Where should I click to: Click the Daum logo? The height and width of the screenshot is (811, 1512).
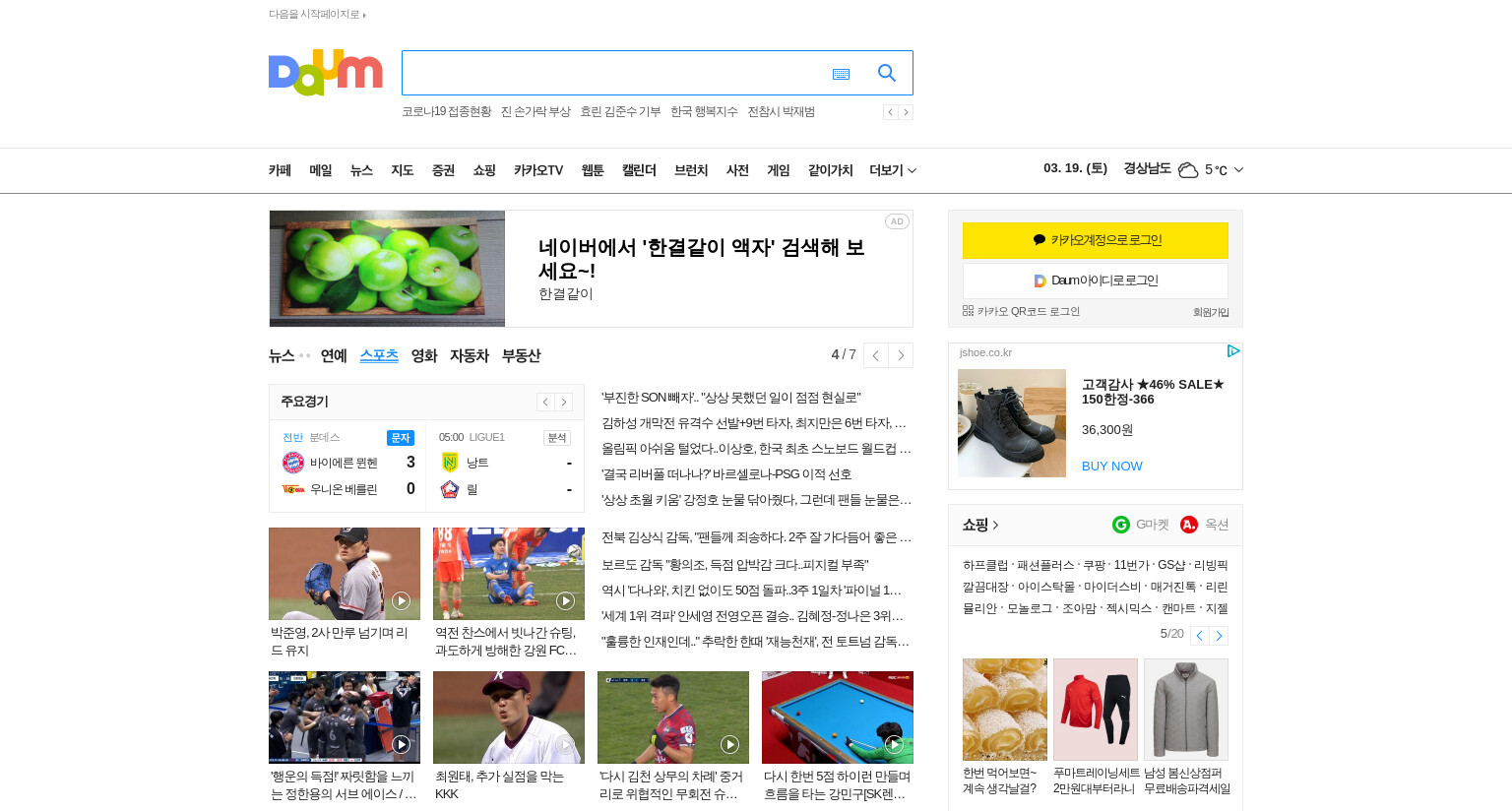coord(325,72)
